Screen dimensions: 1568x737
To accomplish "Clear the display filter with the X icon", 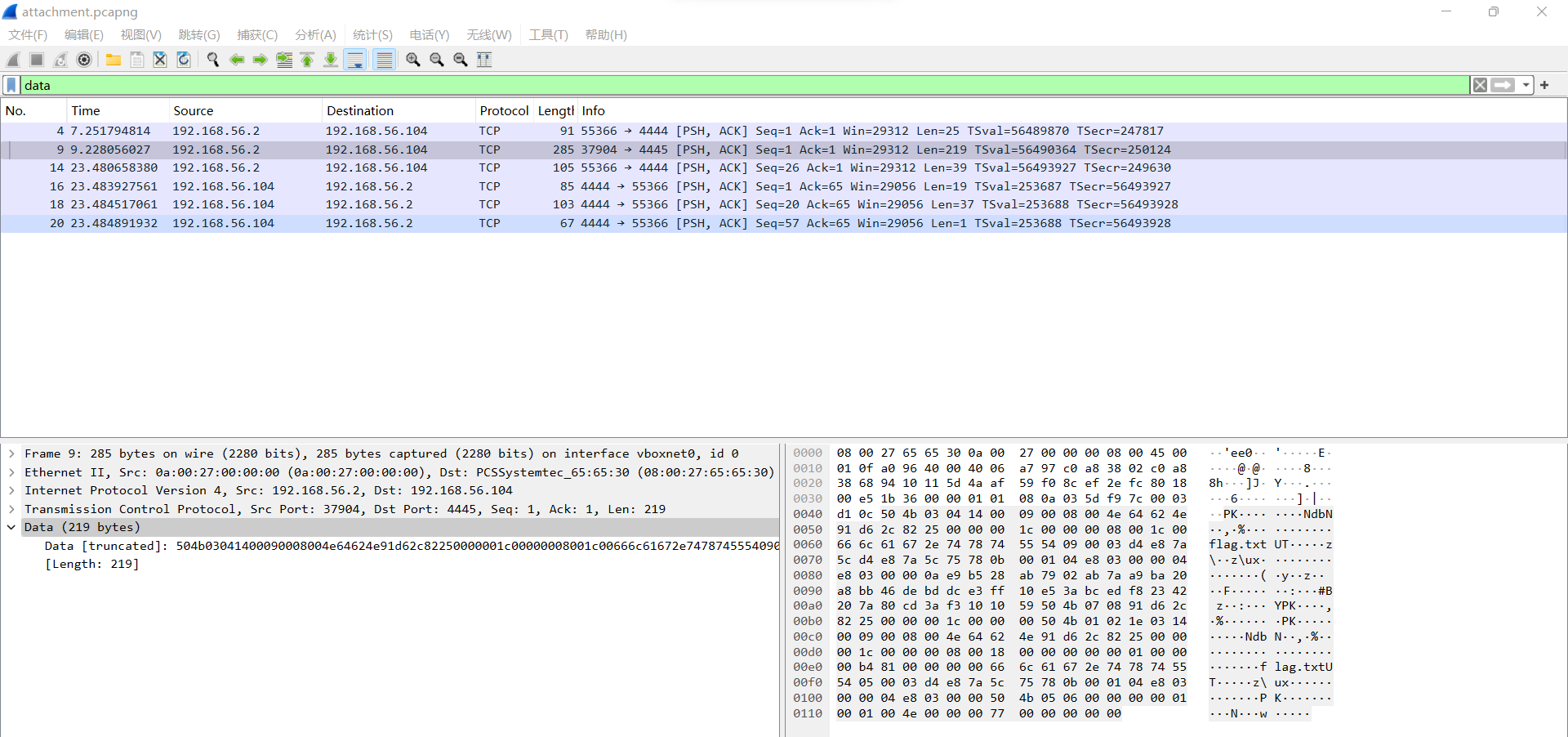I will 1480,85.
